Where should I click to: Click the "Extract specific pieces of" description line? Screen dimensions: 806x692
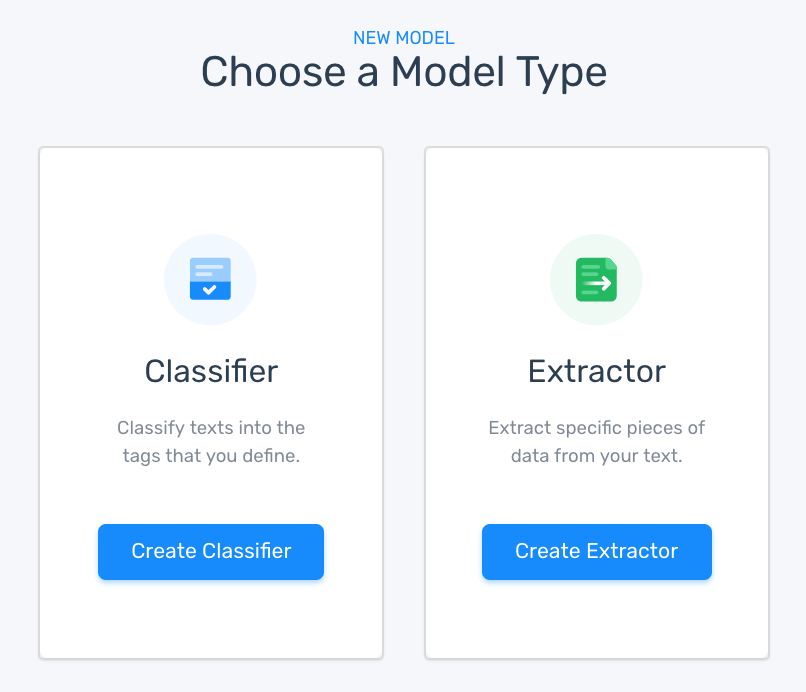tap(596, 428)
